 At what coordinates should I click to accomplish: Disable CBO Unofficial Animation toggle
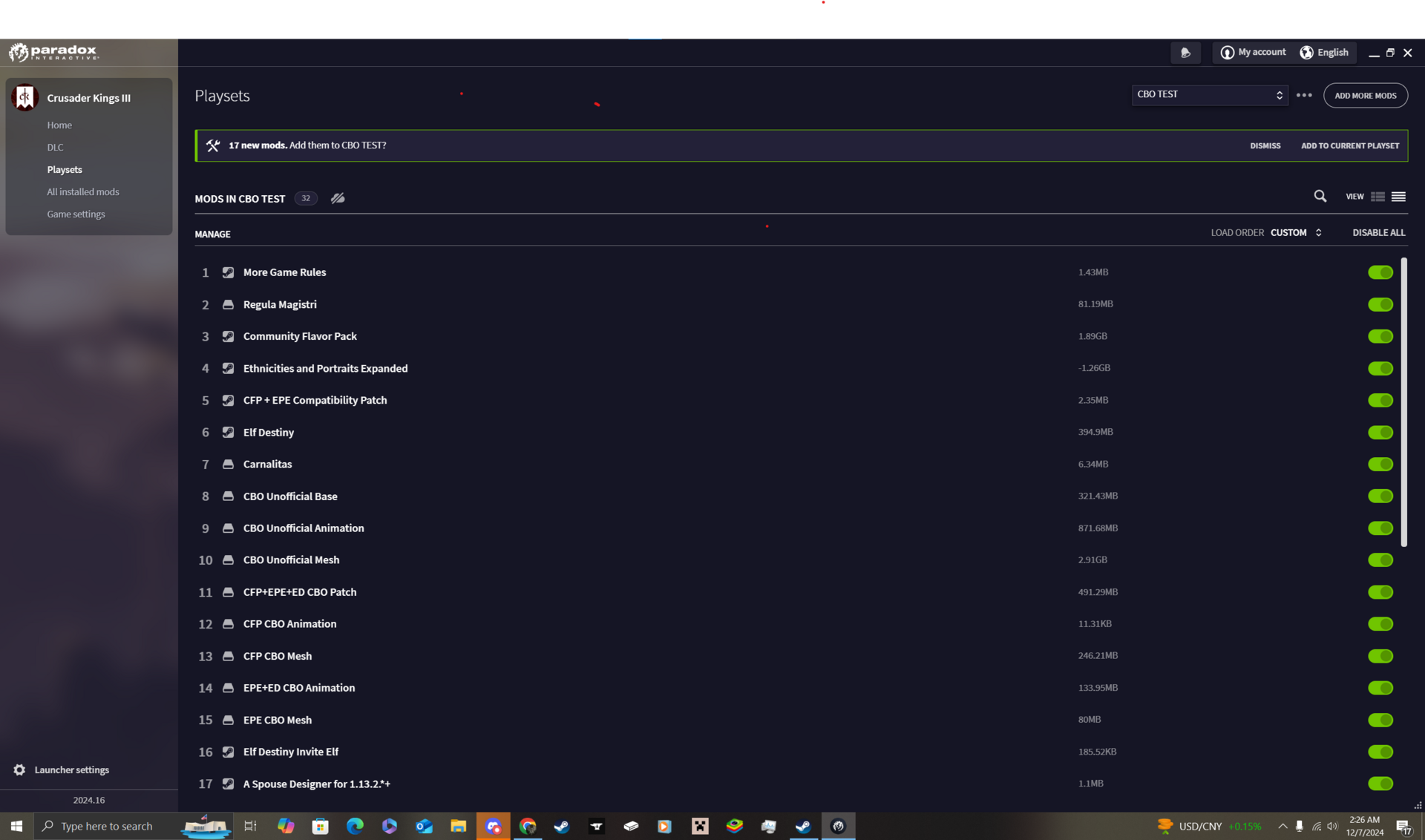coord(1380,528)
